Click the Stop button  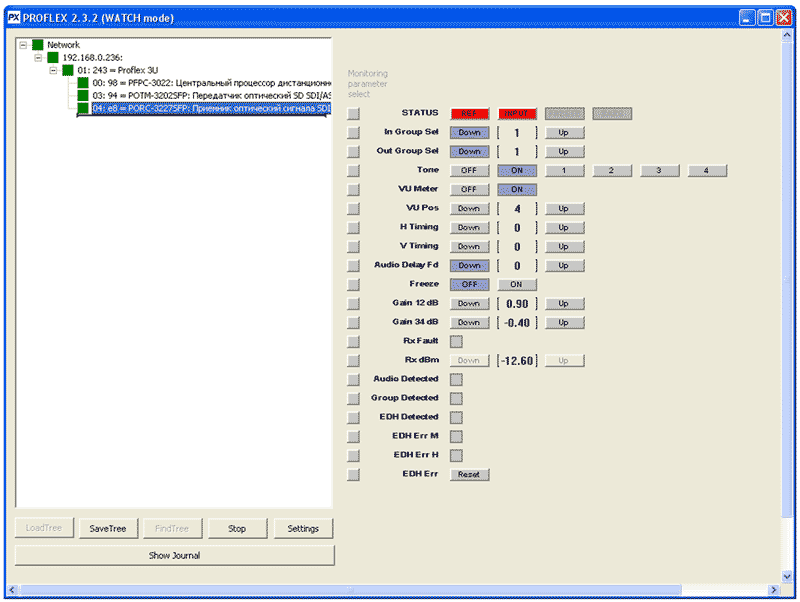[237, 529]
